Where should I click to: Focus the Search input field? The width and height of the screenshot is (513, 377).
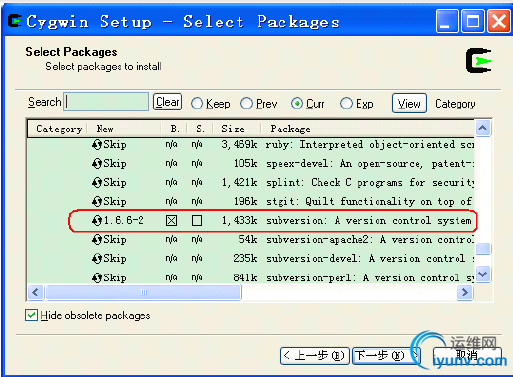click(106, 102)
